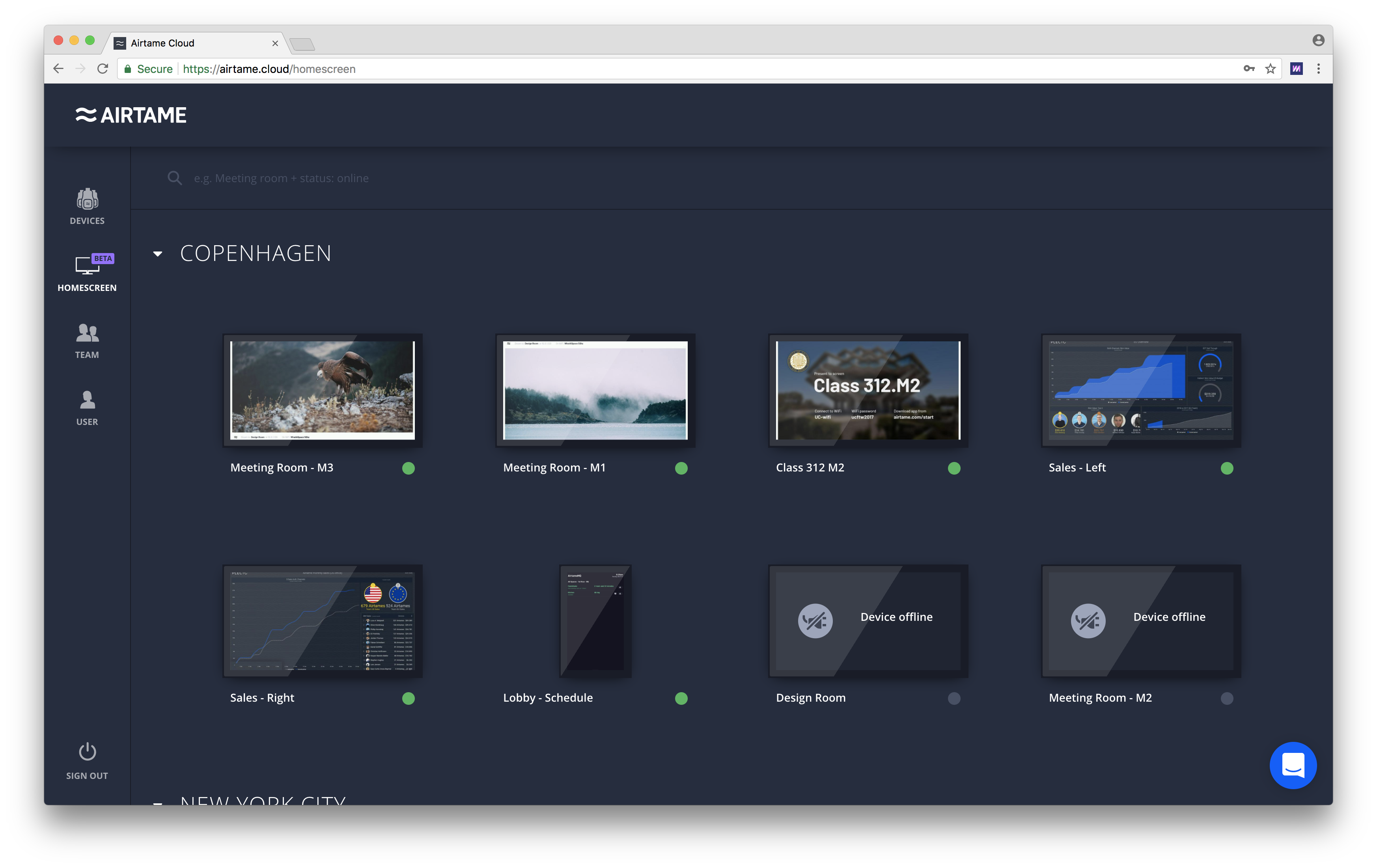Click Design Room grey offline status dot
This screenshot has width=1377, height=868.
pos(954,698)
